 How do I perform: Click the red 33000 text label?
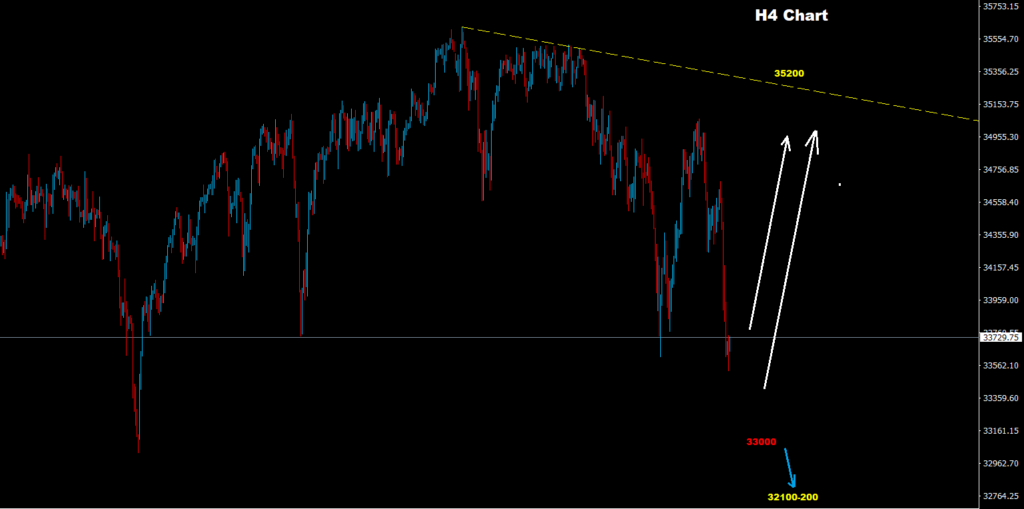[x=761, y=442]
